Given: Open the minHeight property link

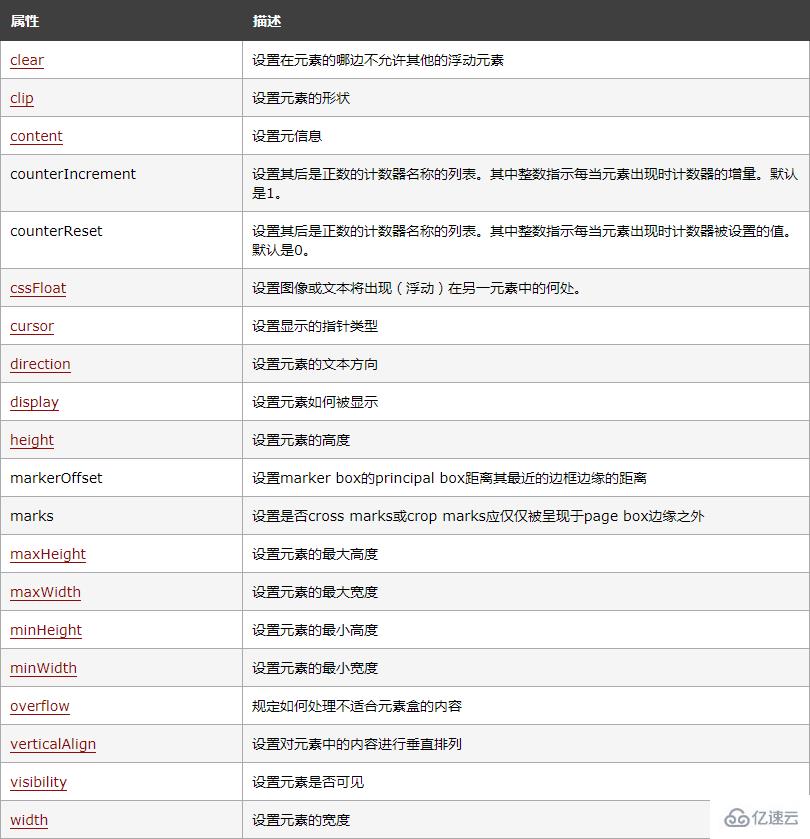Looking at the screenshot, I should point(46,630).
